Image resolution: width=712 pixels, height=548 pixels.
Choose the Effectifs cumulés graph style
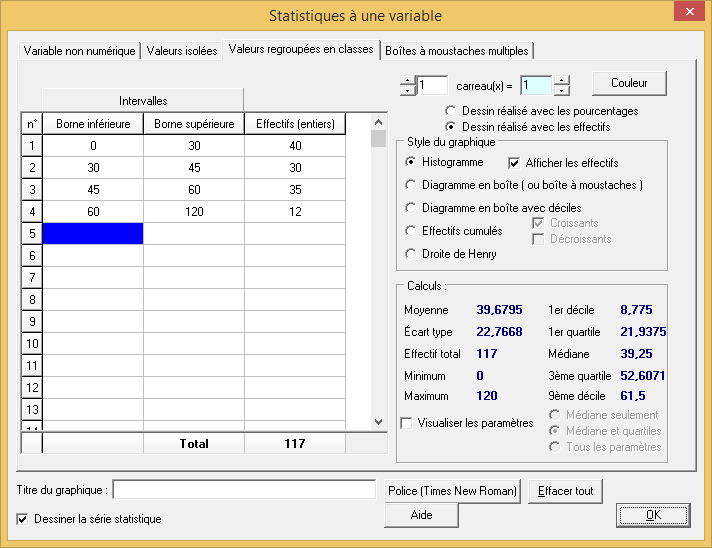(411, 231)
